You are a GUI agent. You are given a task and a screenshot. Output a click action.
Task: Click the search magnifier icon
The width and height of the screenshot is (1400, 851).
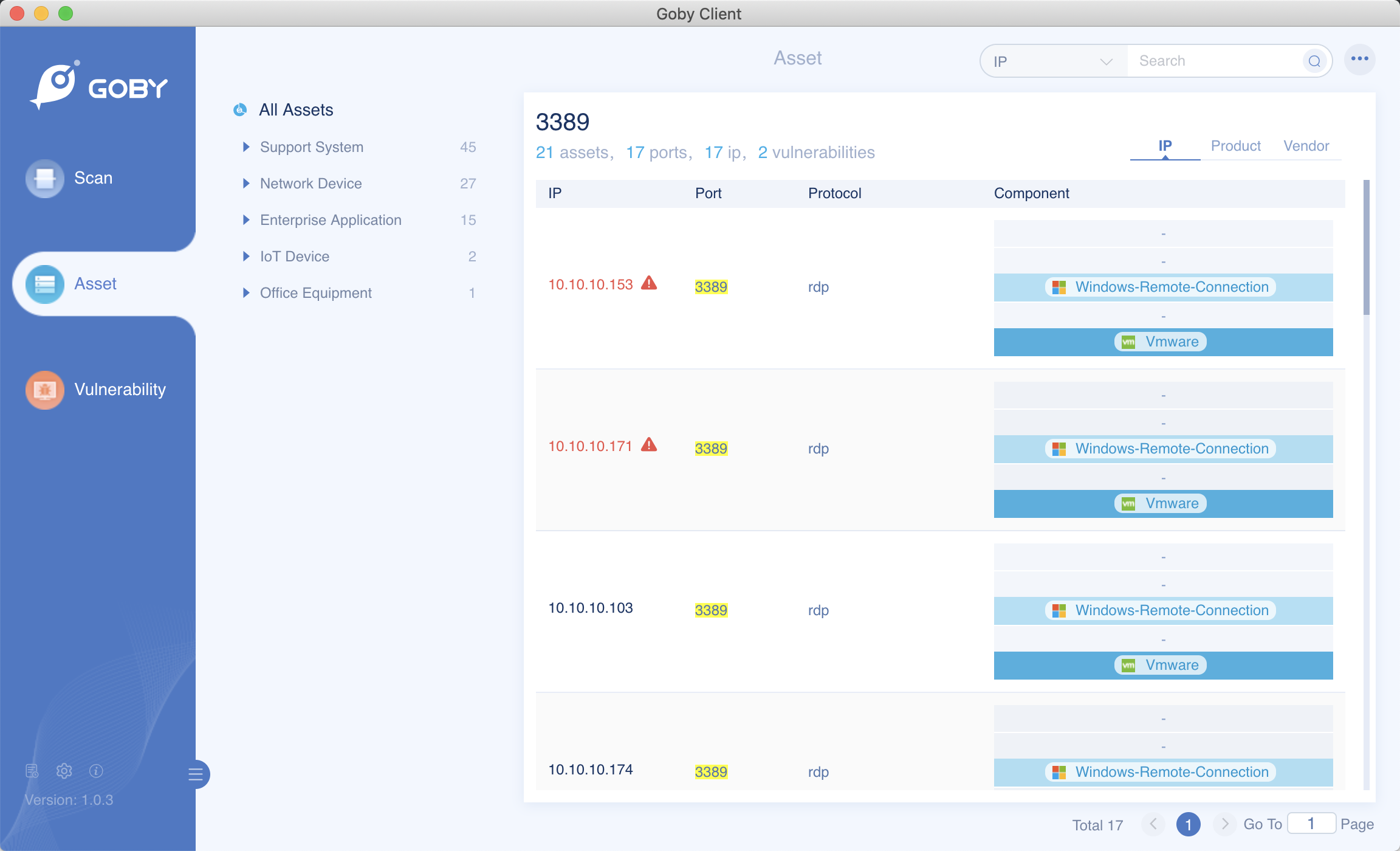(1314, 61)
